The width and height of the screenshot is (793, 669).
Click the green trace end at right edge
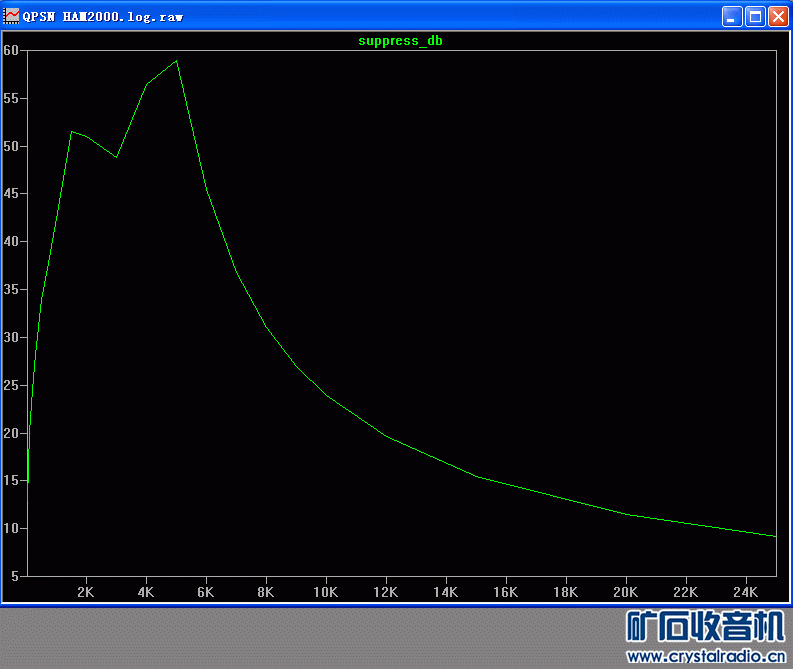pyautogui.click(x=774, y=536)
